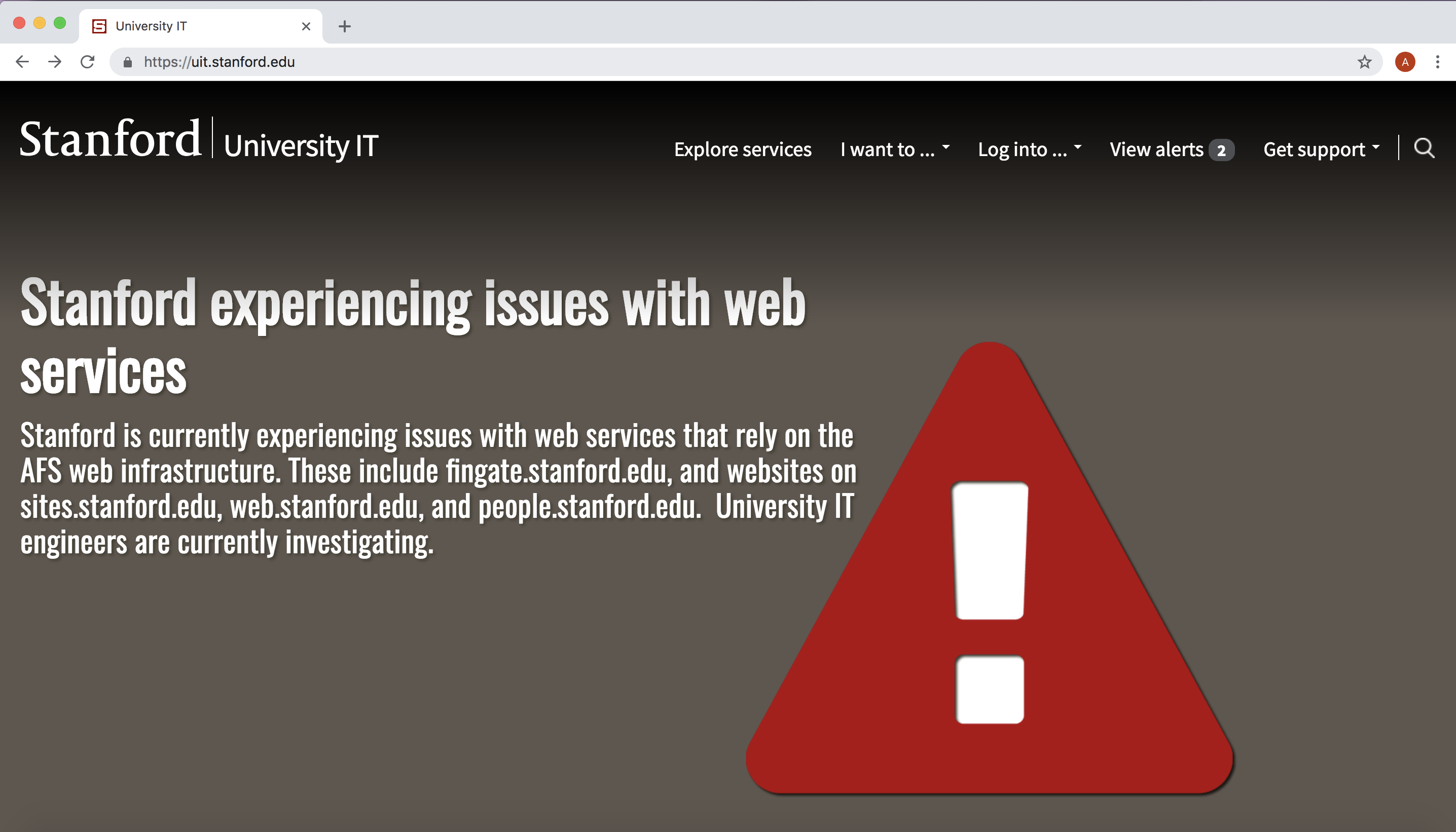Image resolution: width=1456 pixels, height=832 pixels.
Task: Close the University IT tab
Action: (306, 26)
